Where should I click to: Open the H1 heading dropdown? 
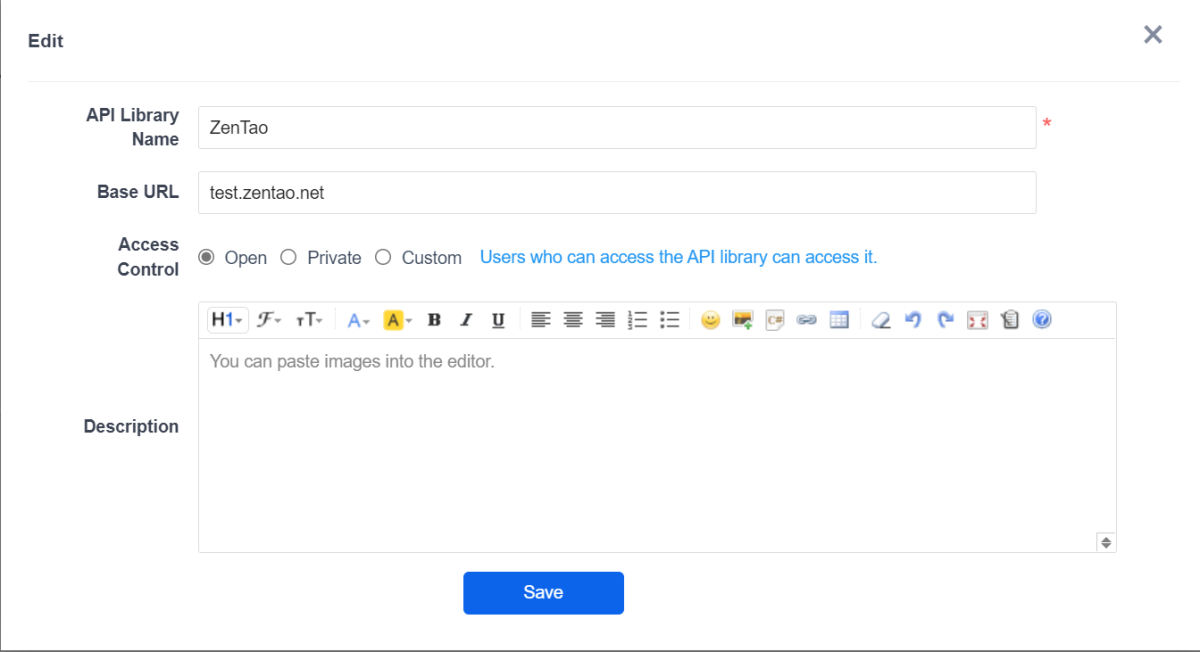tap(227, 320)
